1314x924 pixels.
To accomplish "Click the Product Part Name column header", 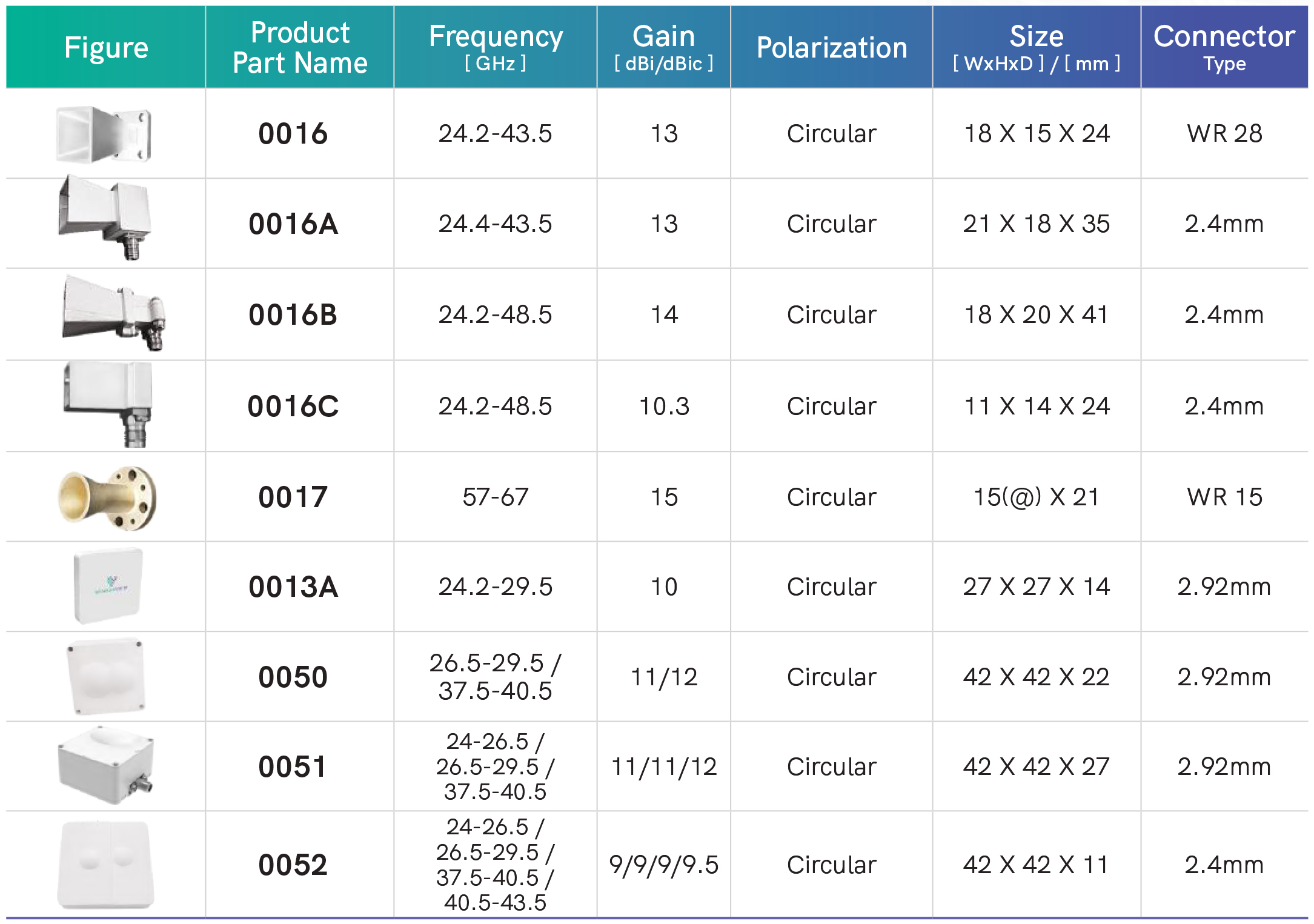I will [300, 48].
